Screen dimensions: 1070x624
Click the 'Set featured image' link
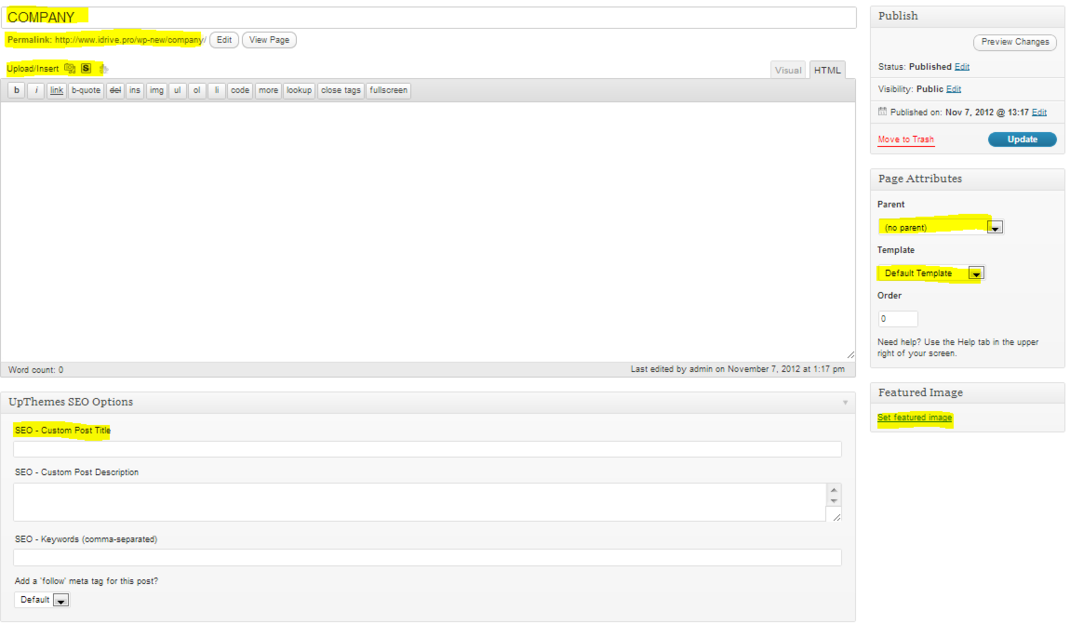914,418
